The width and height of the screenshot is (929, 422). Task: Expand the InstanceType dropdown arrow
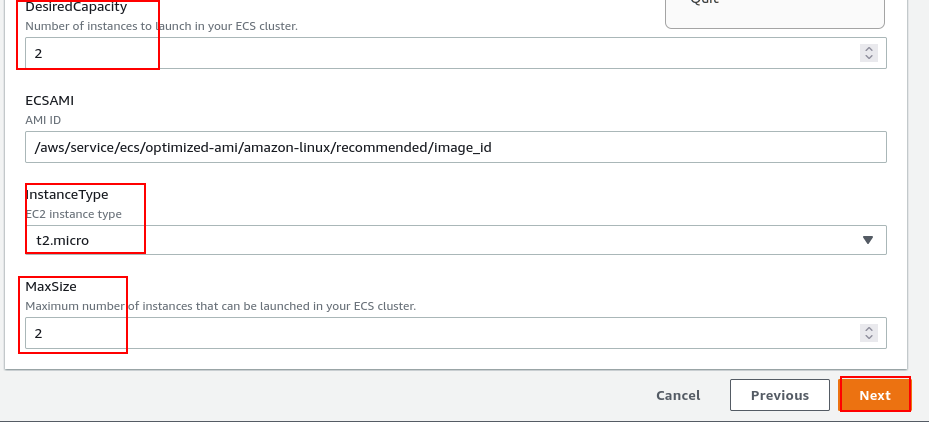pyautogui.click(x=867, y=240)
